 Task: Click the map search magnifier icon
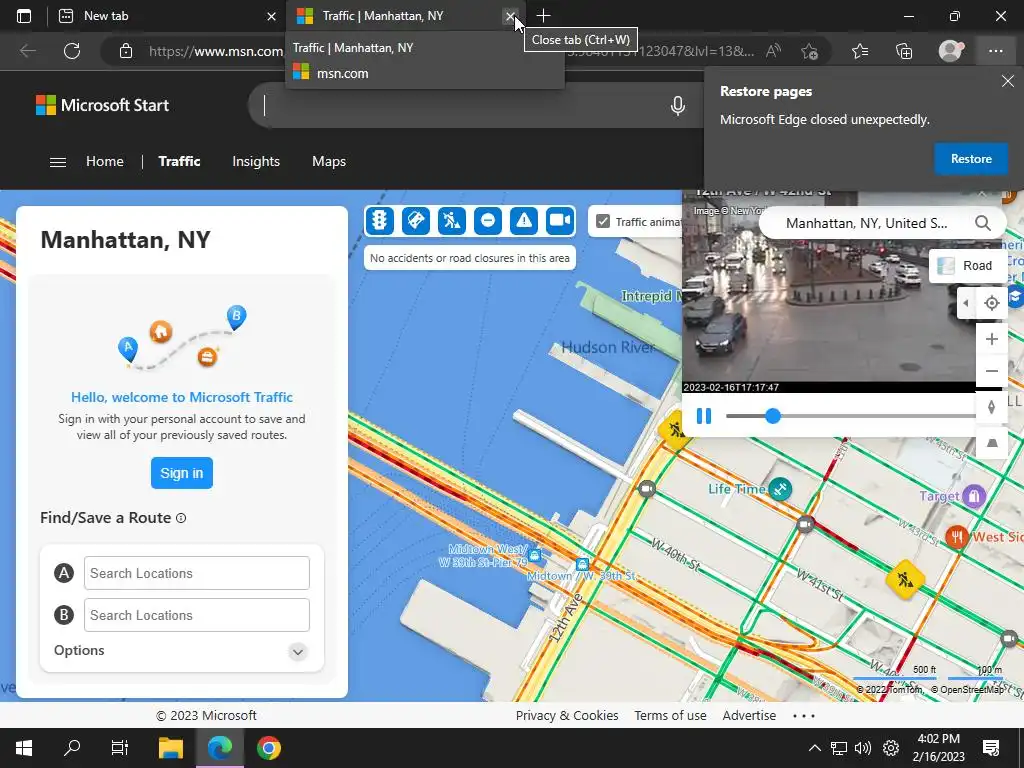[982, 223]
